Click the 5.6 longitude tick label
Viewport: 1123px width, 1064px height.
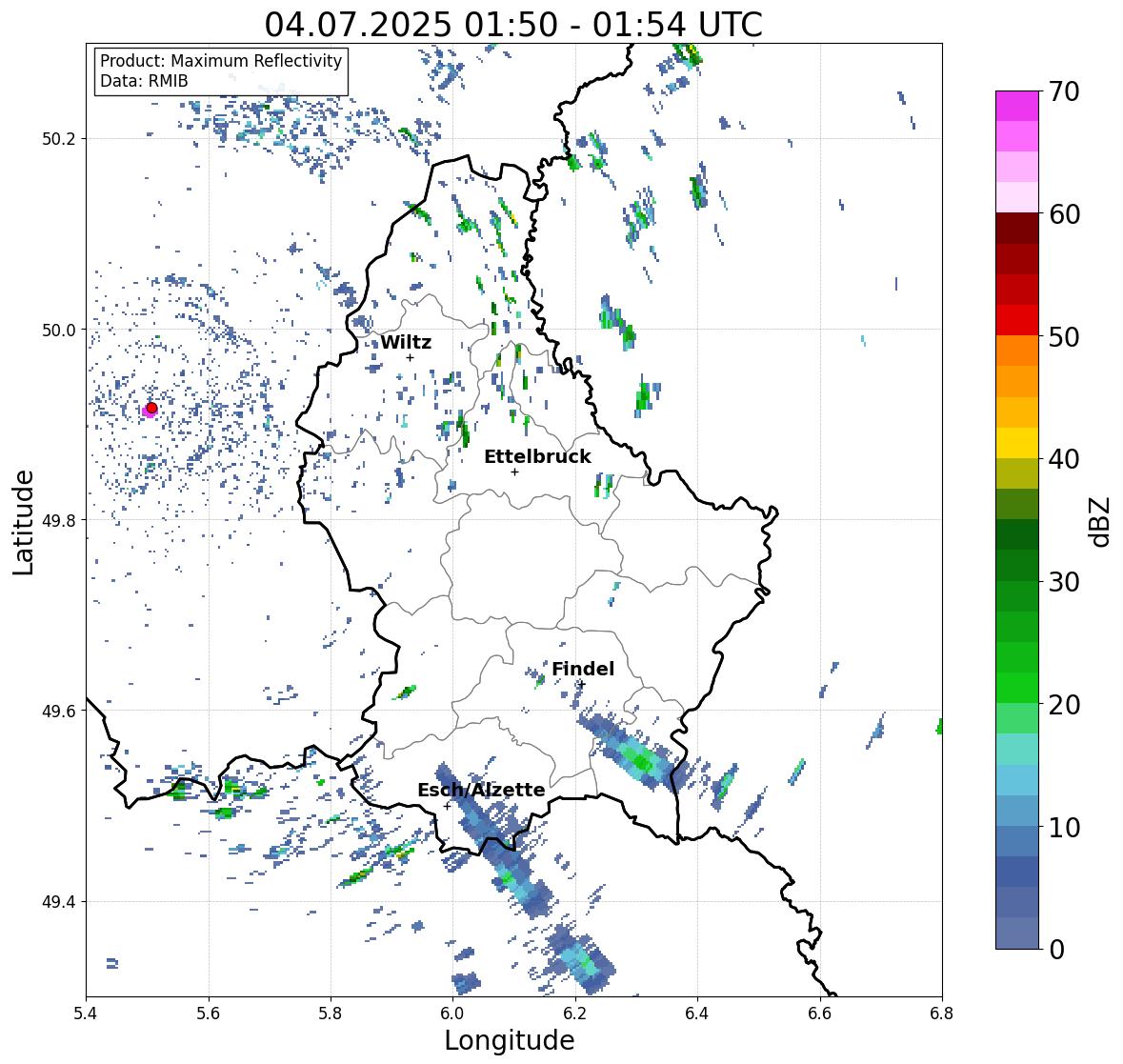point(209,1014)
